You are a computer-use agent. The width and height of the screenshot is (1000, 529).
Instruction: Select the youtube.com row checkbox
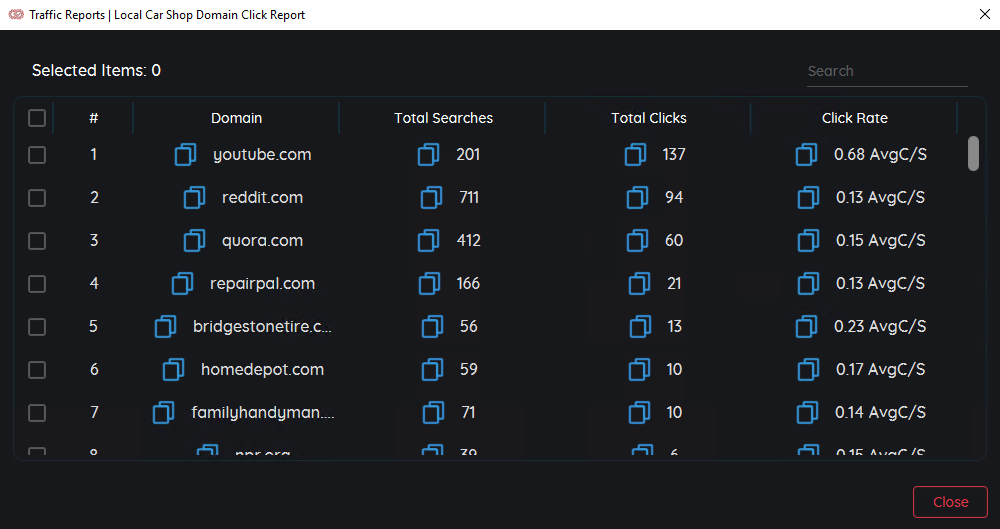(x=37, y=154)
